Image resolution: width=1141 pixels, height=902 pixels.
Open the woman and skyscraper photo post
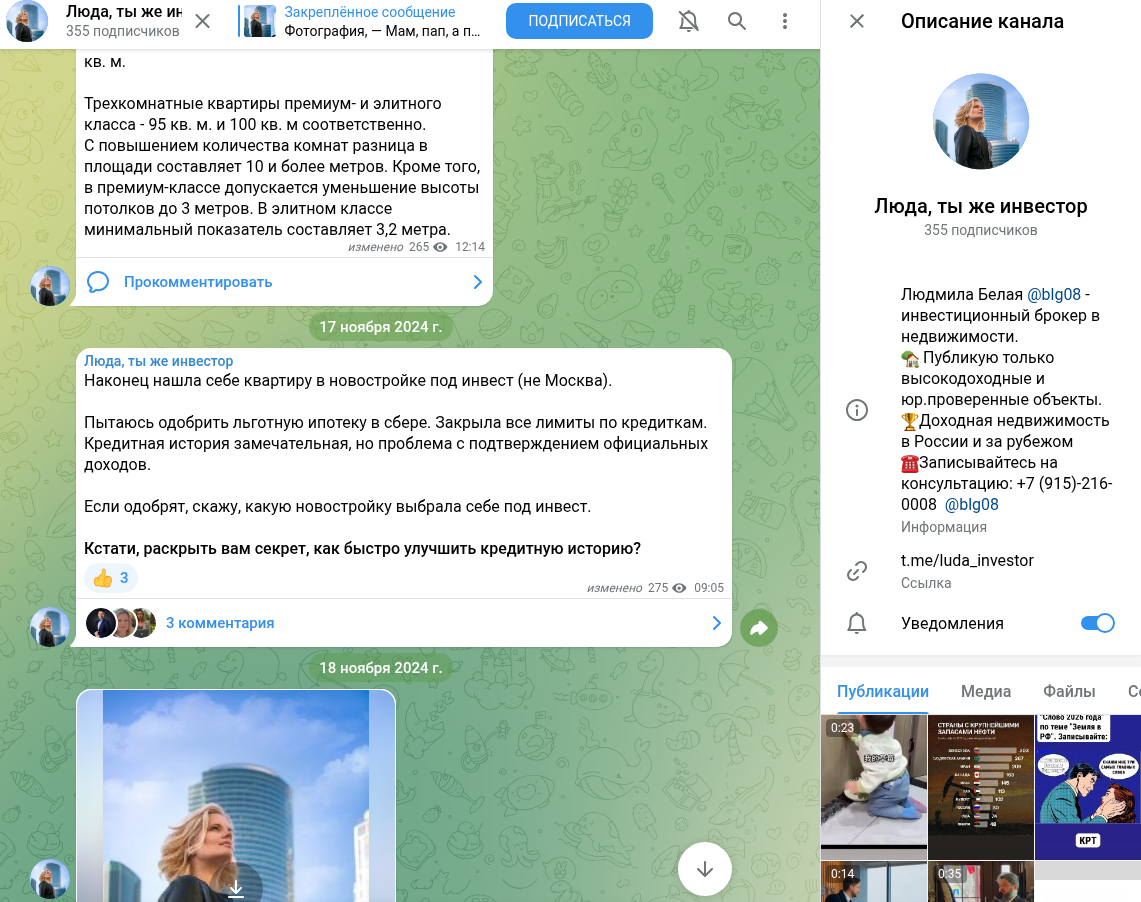[236, 796]
